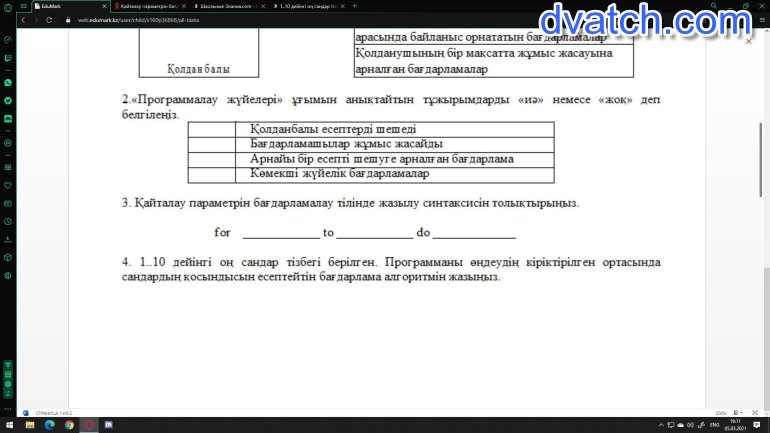The height and width of the screenshot is (433, 770).
Task: Open a new tab with plus button
Action: coord(355,6)
